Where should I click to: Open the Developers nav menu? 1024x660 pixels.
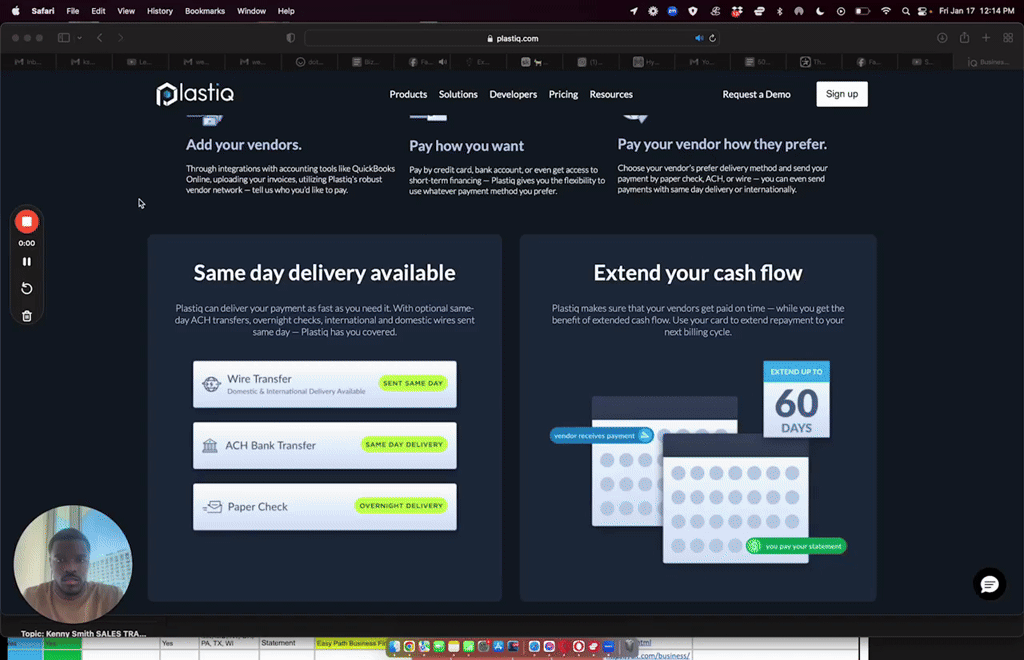point(513,94)
